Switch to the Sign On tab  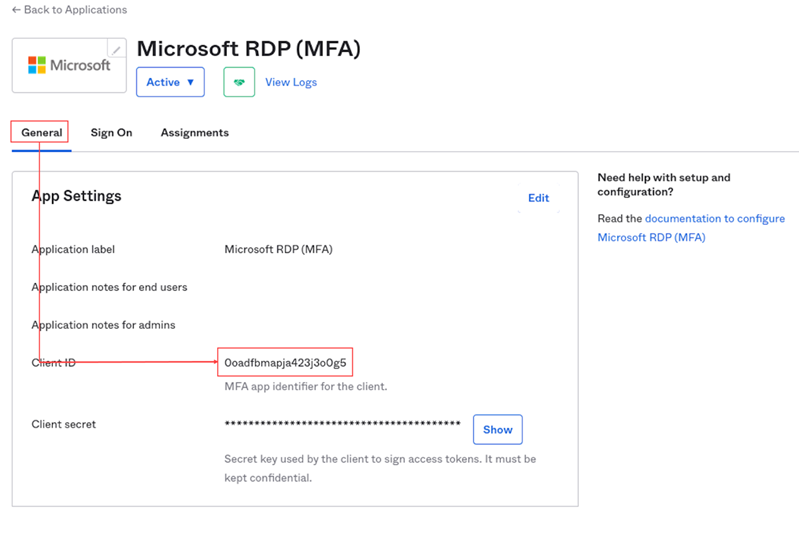coord(111,132)
